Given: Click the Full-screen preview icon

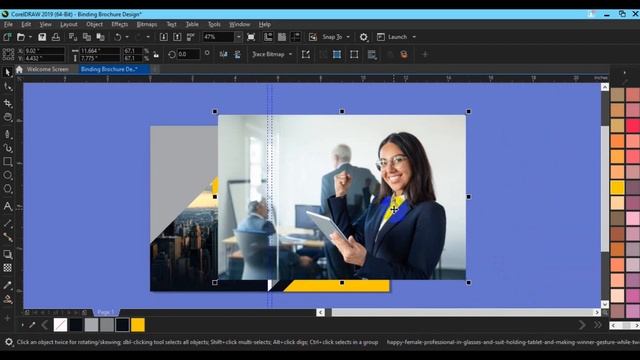Looking at the screenshot, I should click(251, 37).
